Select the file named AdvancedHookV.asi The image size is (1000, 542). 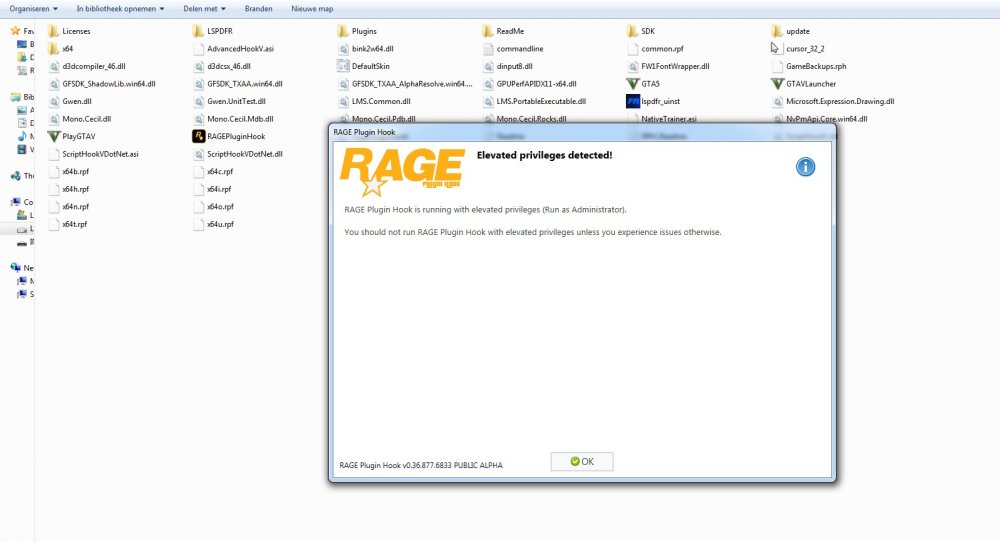click(240, 48)
